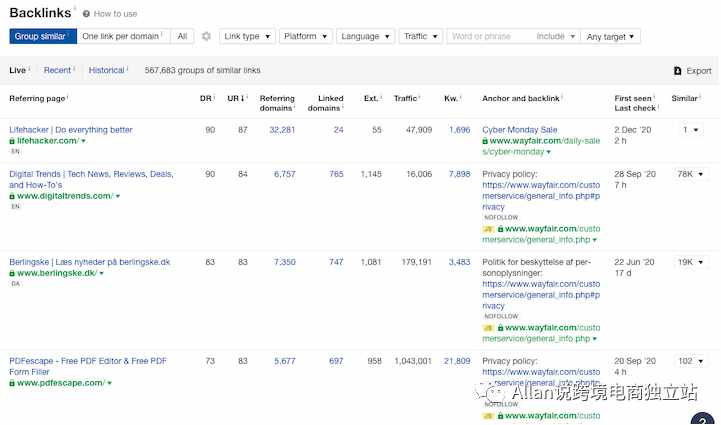Sort by Ext. column header

[x=371, y=98]
